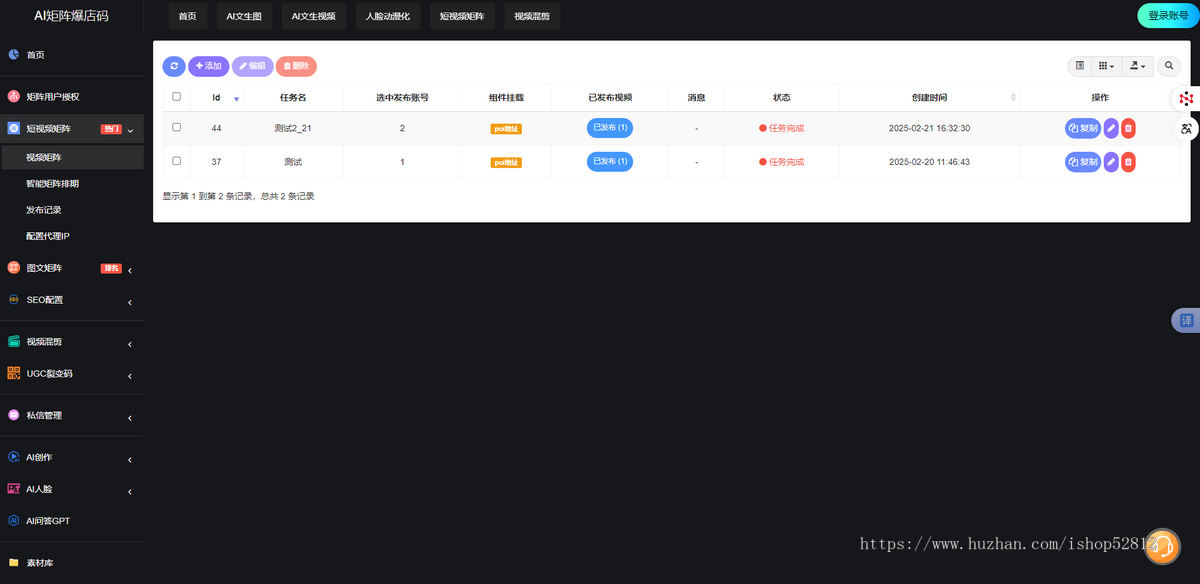Check the checkbox for row Id 37
This screenshot has width=1200, height=584.
point(177,161)
